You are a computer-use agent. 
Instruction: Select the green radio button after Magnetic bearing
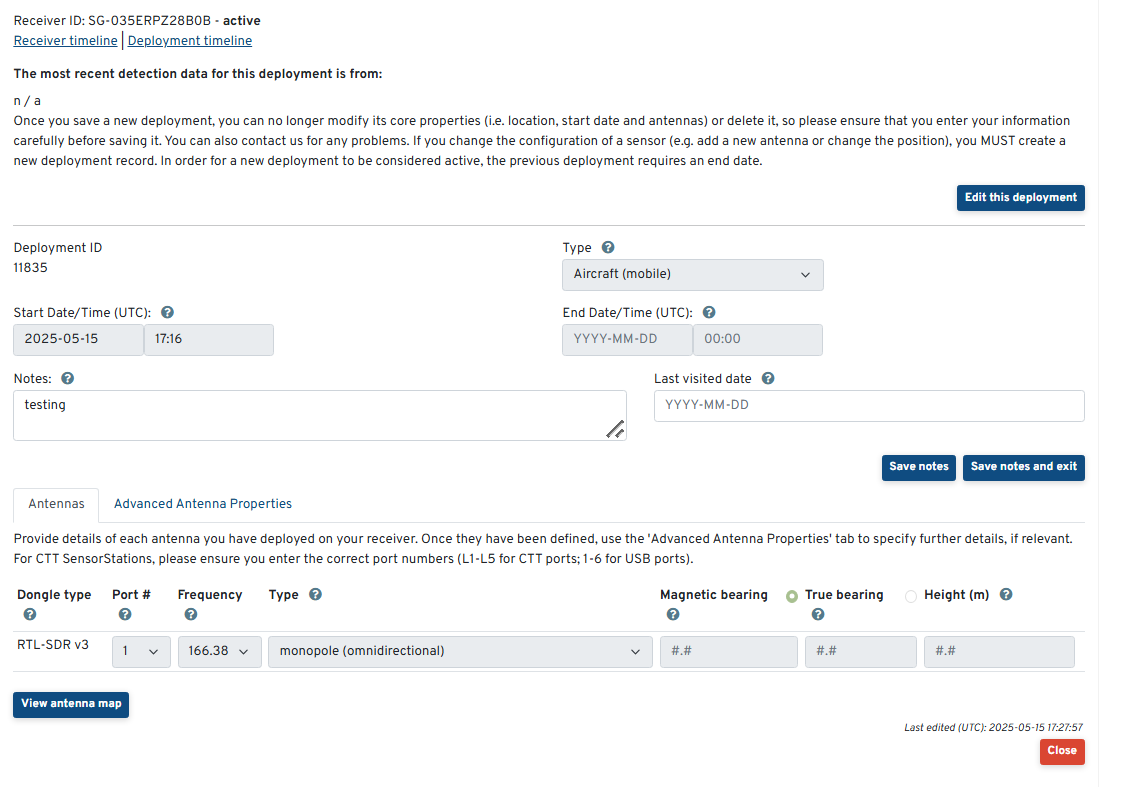792,596
